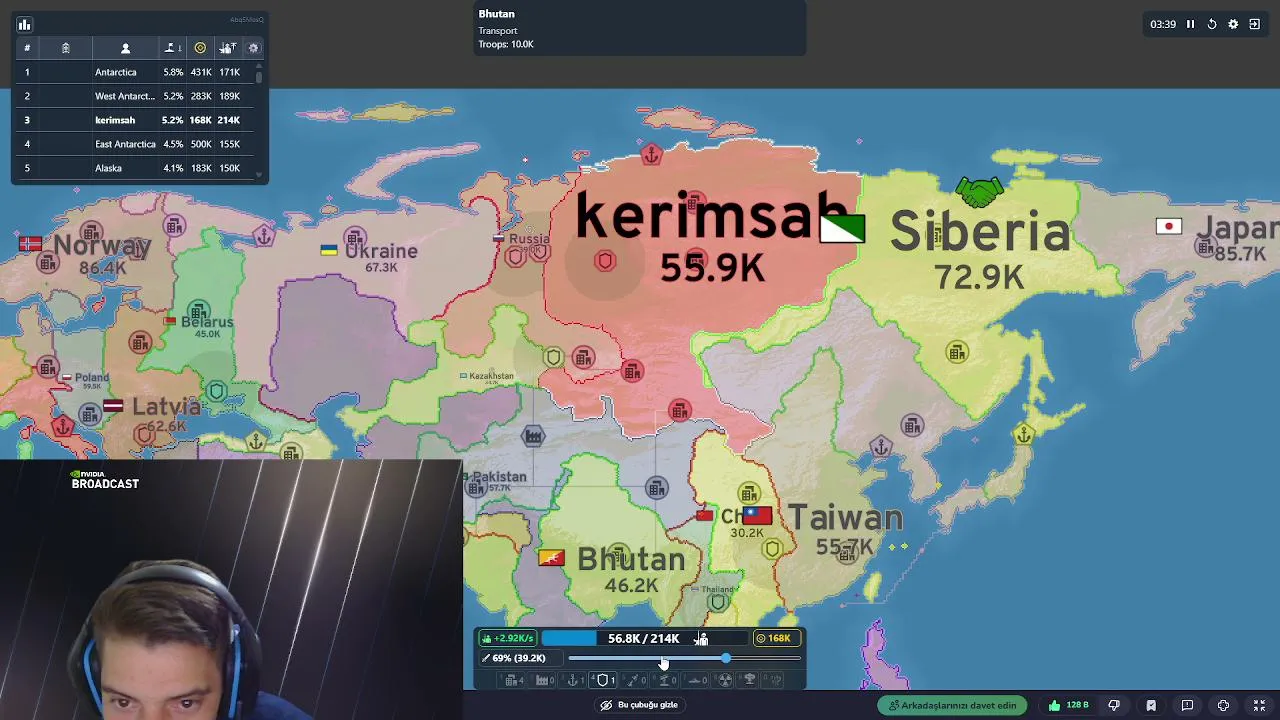
Task: Open game settings gear at top right
Action: (1233, 24)
